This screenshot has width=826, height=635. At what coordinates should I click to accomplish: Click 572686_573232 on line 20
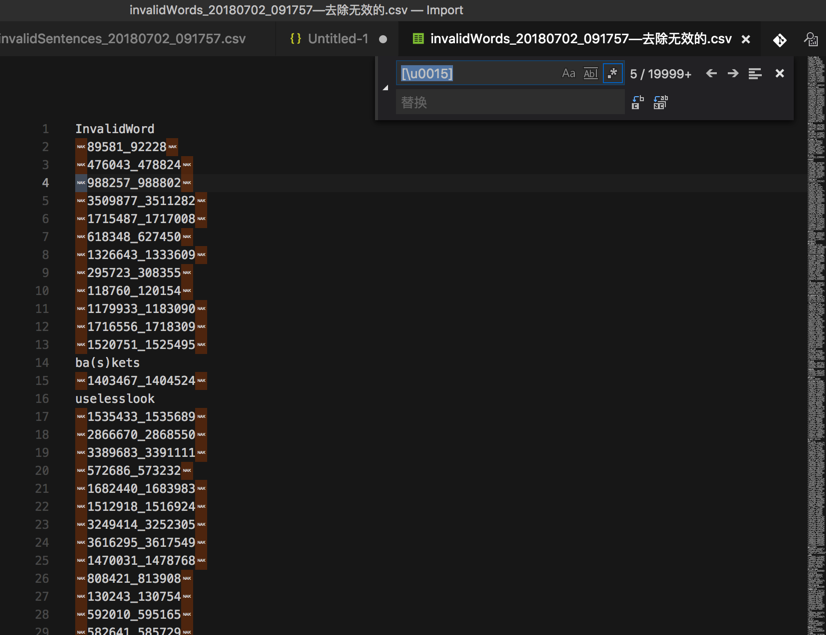point(134,470)
